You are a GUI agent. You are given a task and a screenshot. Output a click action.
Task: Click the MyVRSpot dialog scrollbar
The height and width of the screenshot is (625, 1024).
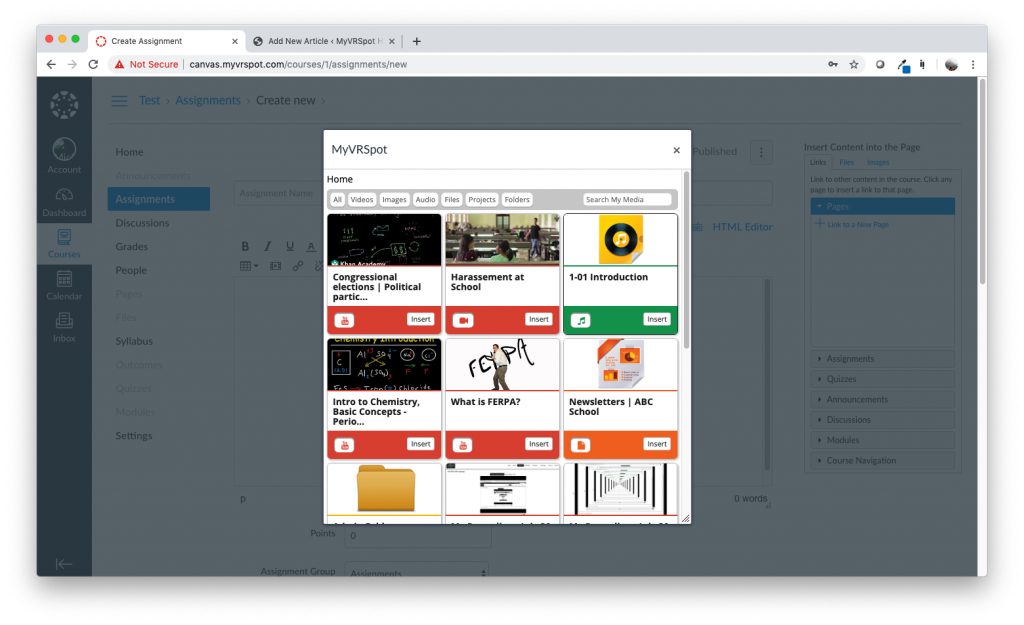(x=686, y=260)
